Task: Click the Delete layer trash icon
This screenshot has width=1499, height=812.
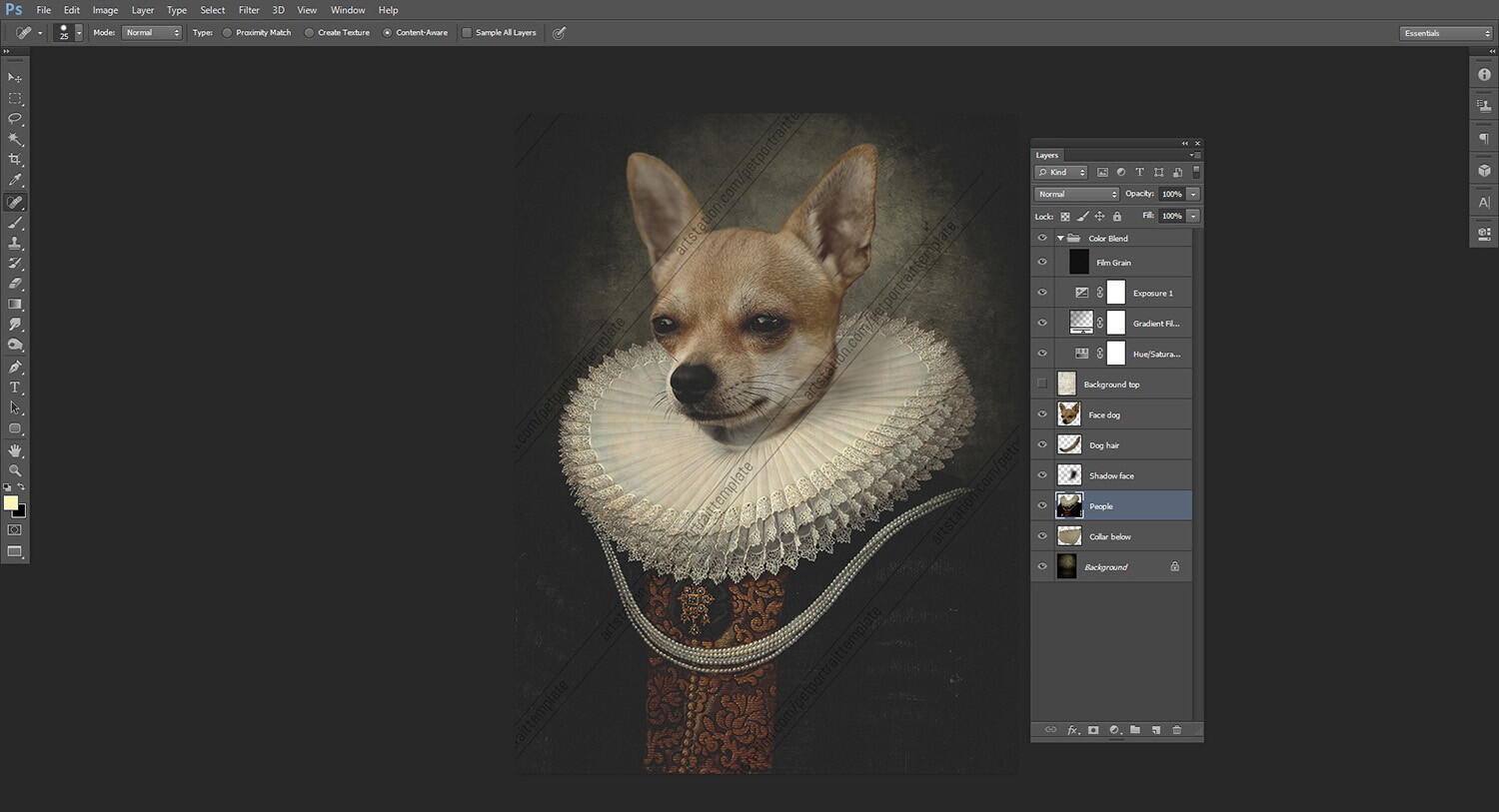Action: [x=1177, y=730]
